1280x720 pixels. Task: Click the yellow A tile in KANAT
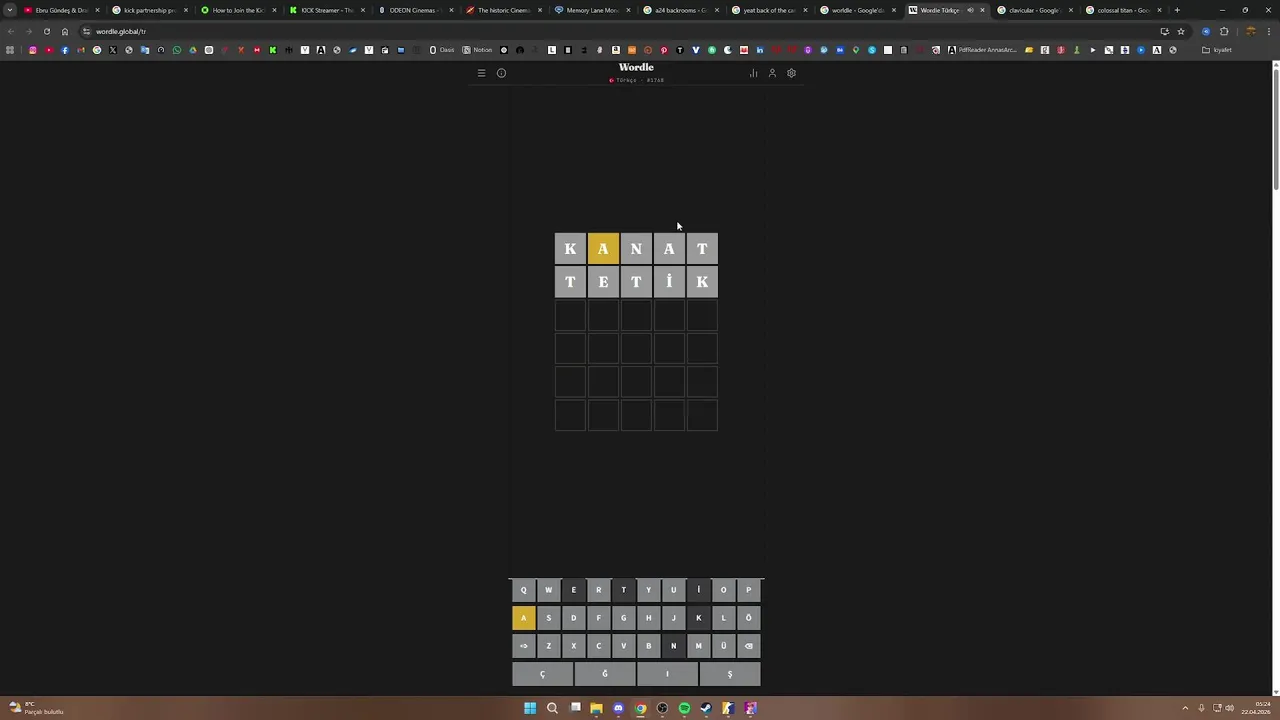603,249
